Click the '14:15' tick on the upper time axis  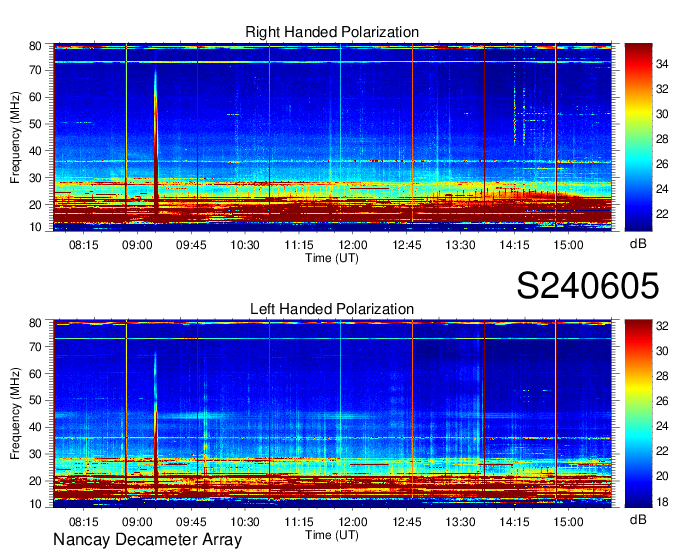tap(514, 245)
